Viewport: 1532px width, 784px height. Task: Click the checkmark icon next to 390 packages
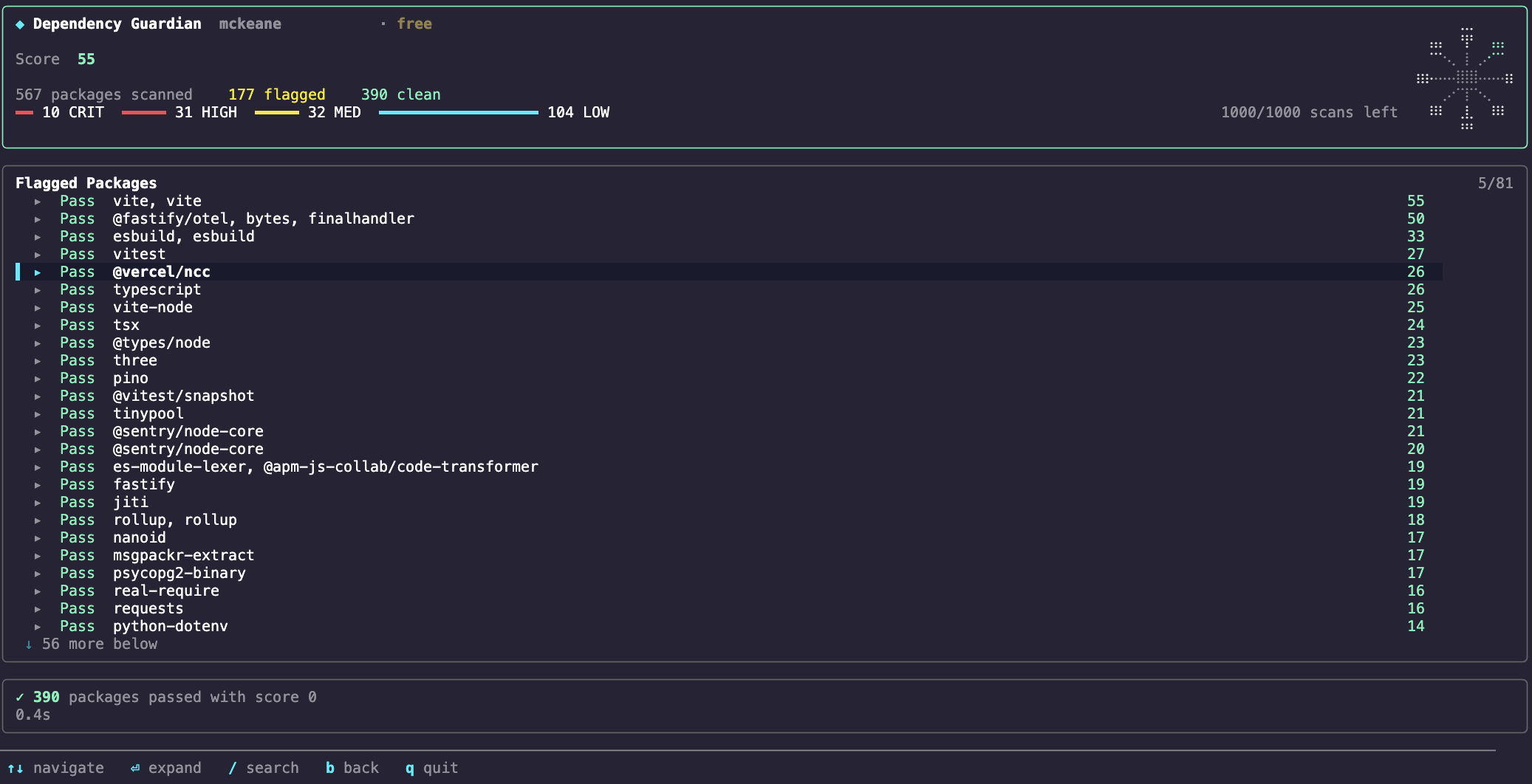click(x=20, y=697)
